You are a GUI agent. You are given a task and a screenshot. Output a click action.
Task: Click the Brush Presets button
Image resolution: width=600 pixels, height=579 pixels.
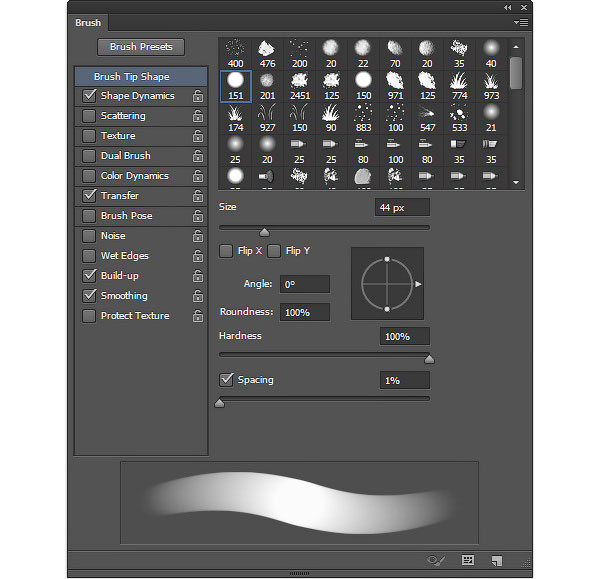141,47
